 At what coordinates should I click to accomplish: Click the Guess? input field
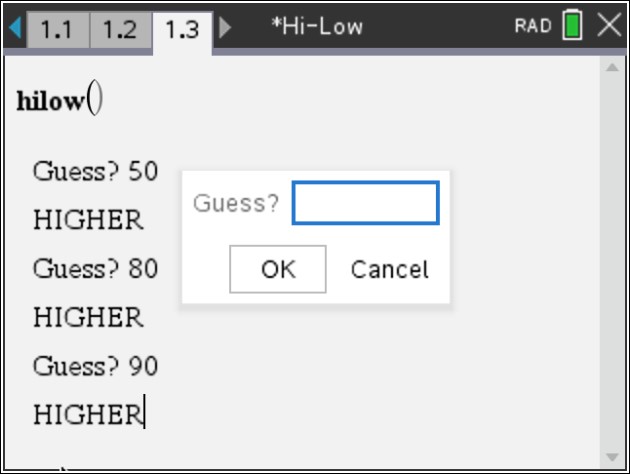(x=366, y=203)
